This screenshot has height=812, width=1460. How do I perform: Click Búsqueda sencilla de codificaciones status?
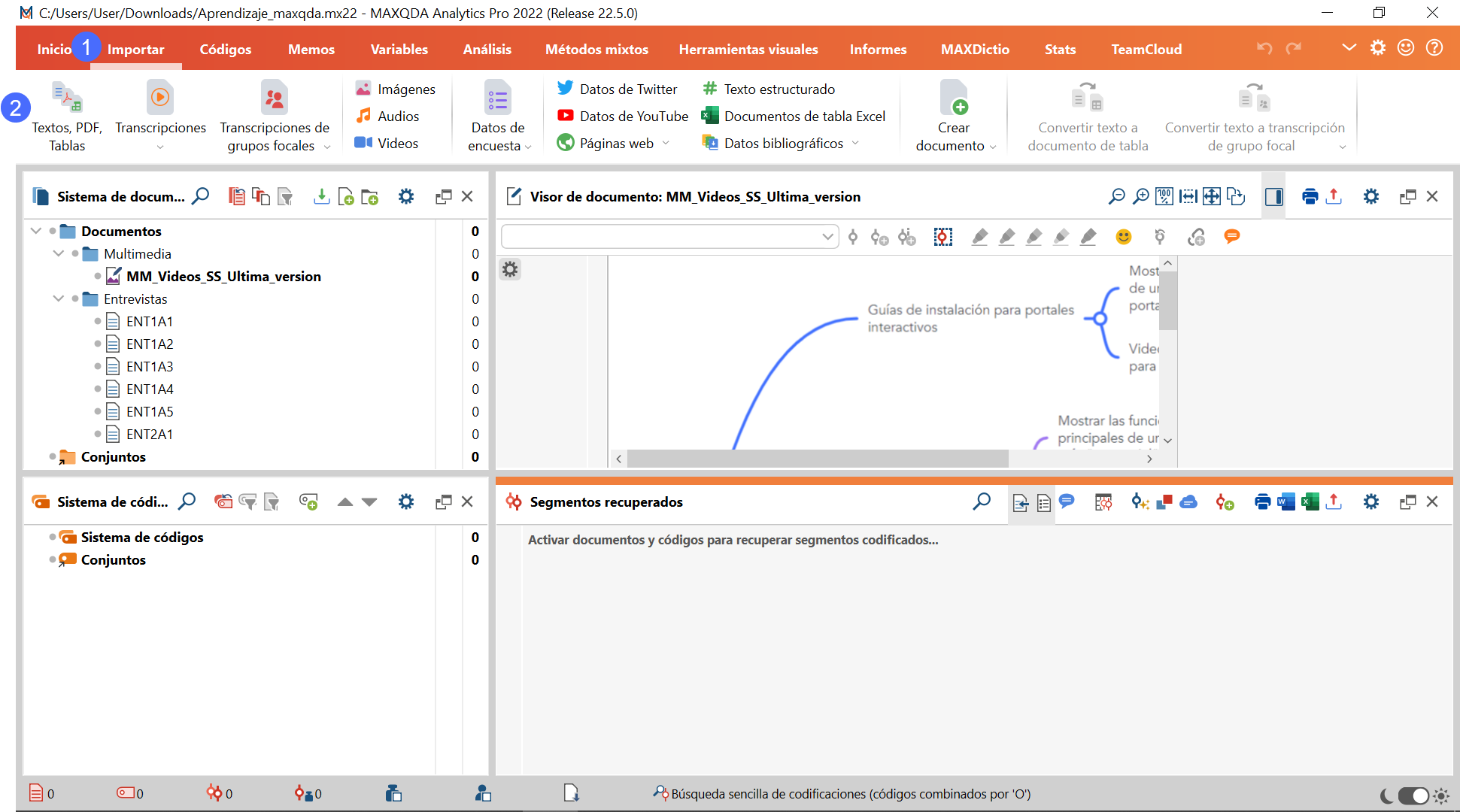(x=842, y=794)
